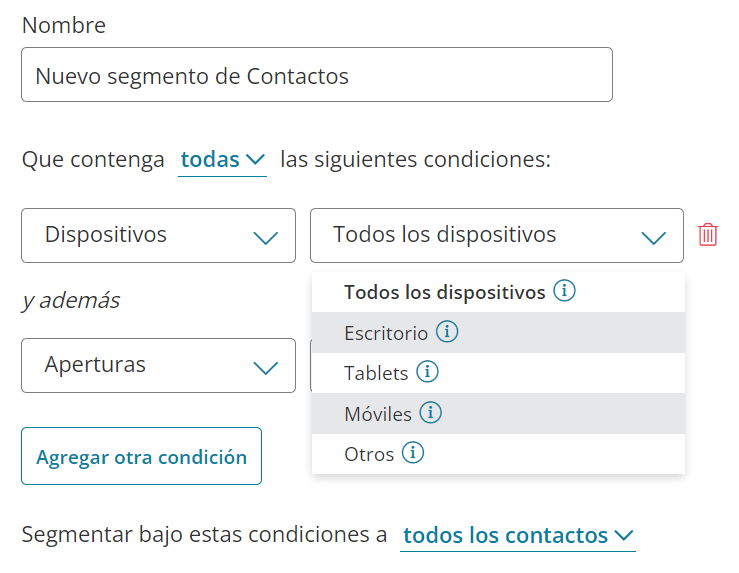Select Todos los dispositivos from the list

pyautogui.click(x=444, y=292)
